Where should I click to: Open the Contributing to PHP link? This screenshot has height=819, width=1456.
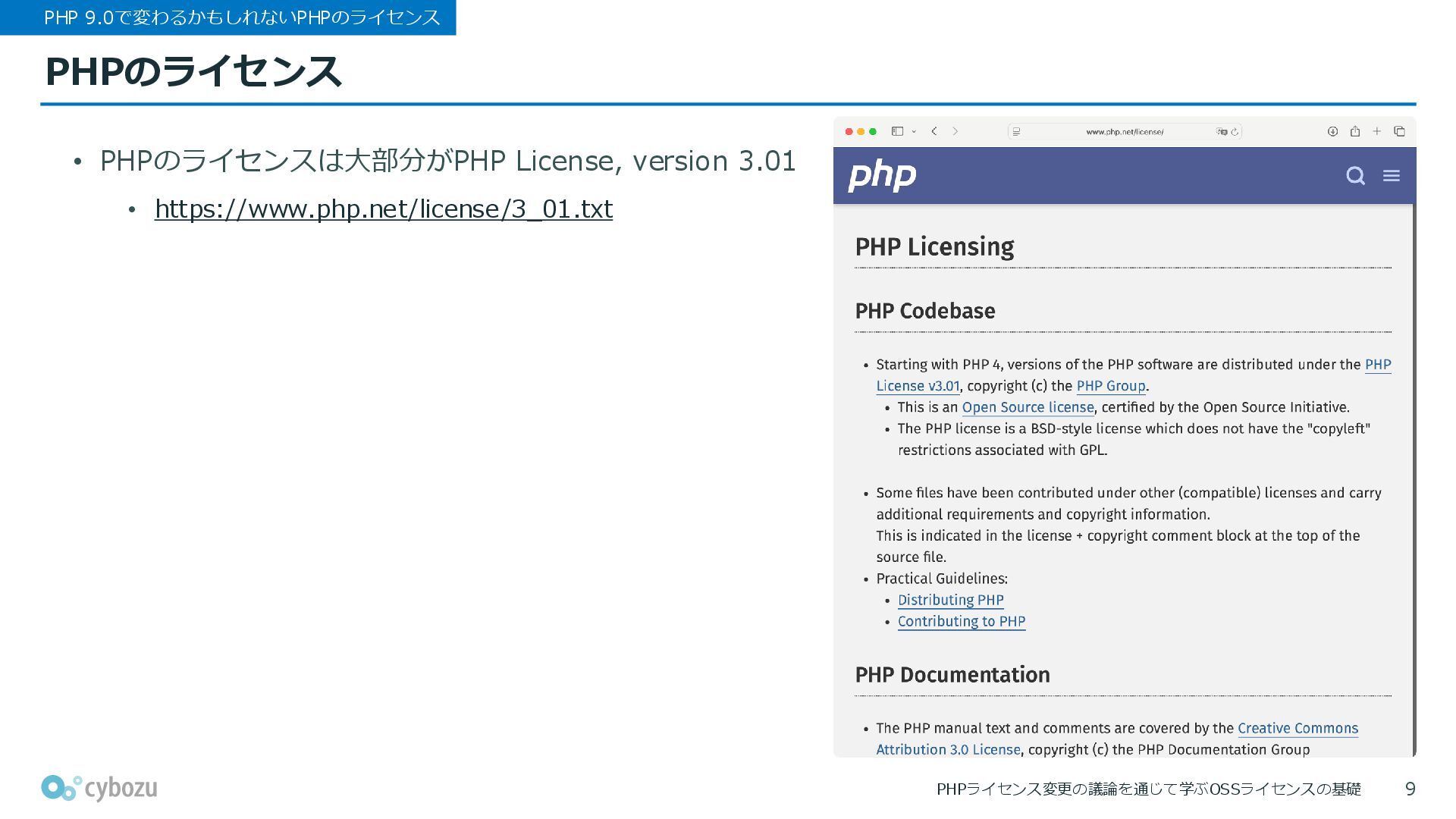(x=961, y=621)
